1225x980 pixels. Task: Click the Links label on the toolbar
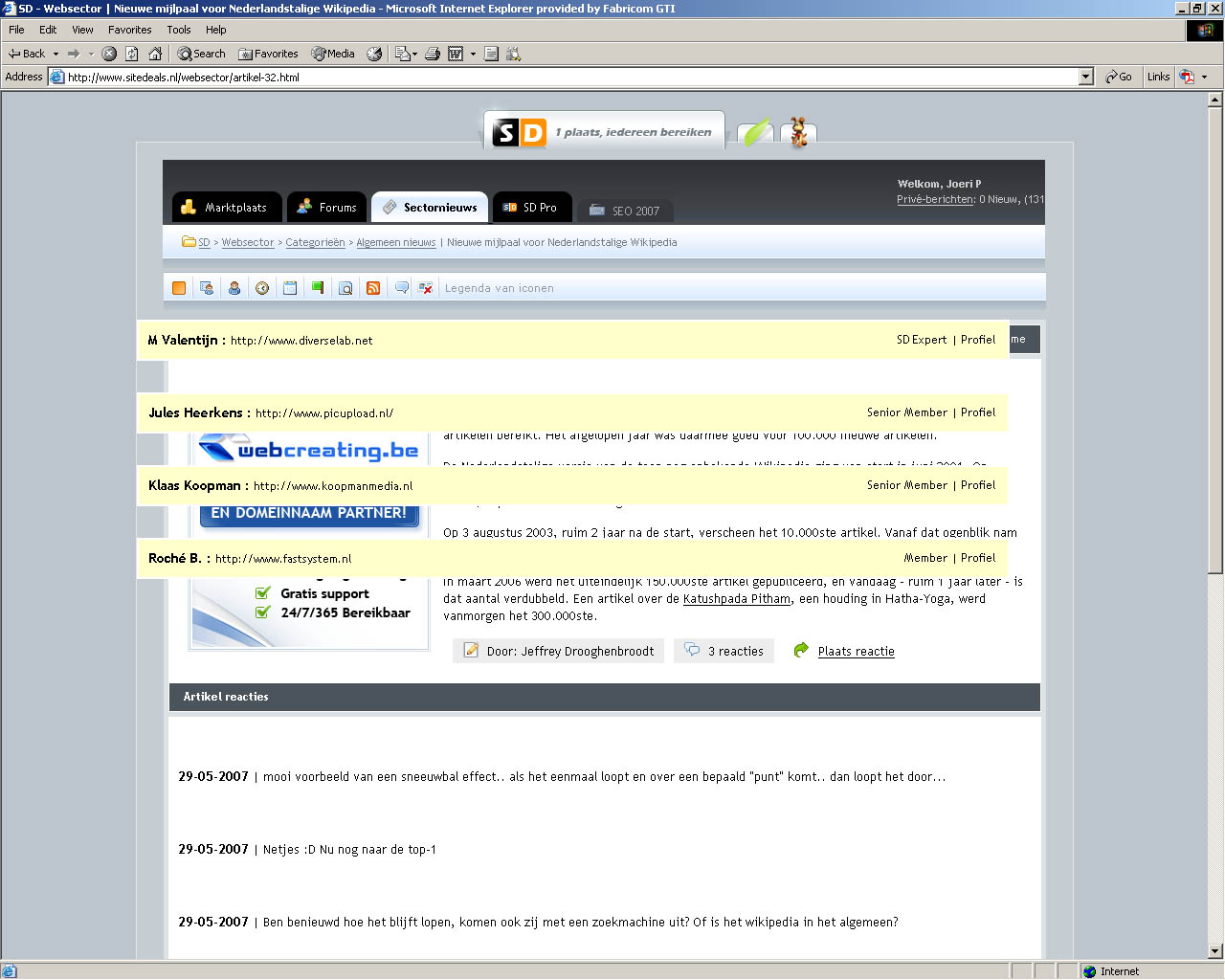(x=1158, y=77)
